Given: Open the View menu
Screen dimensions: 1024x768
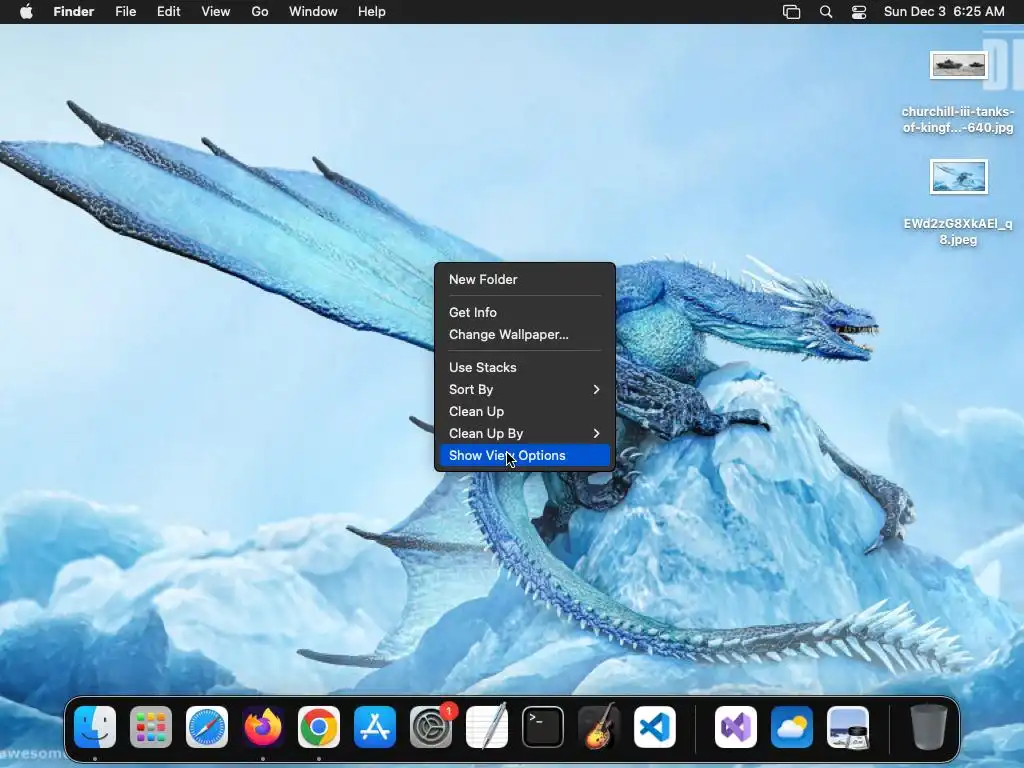Looking at the screenshot, I should tap(216, 12).
